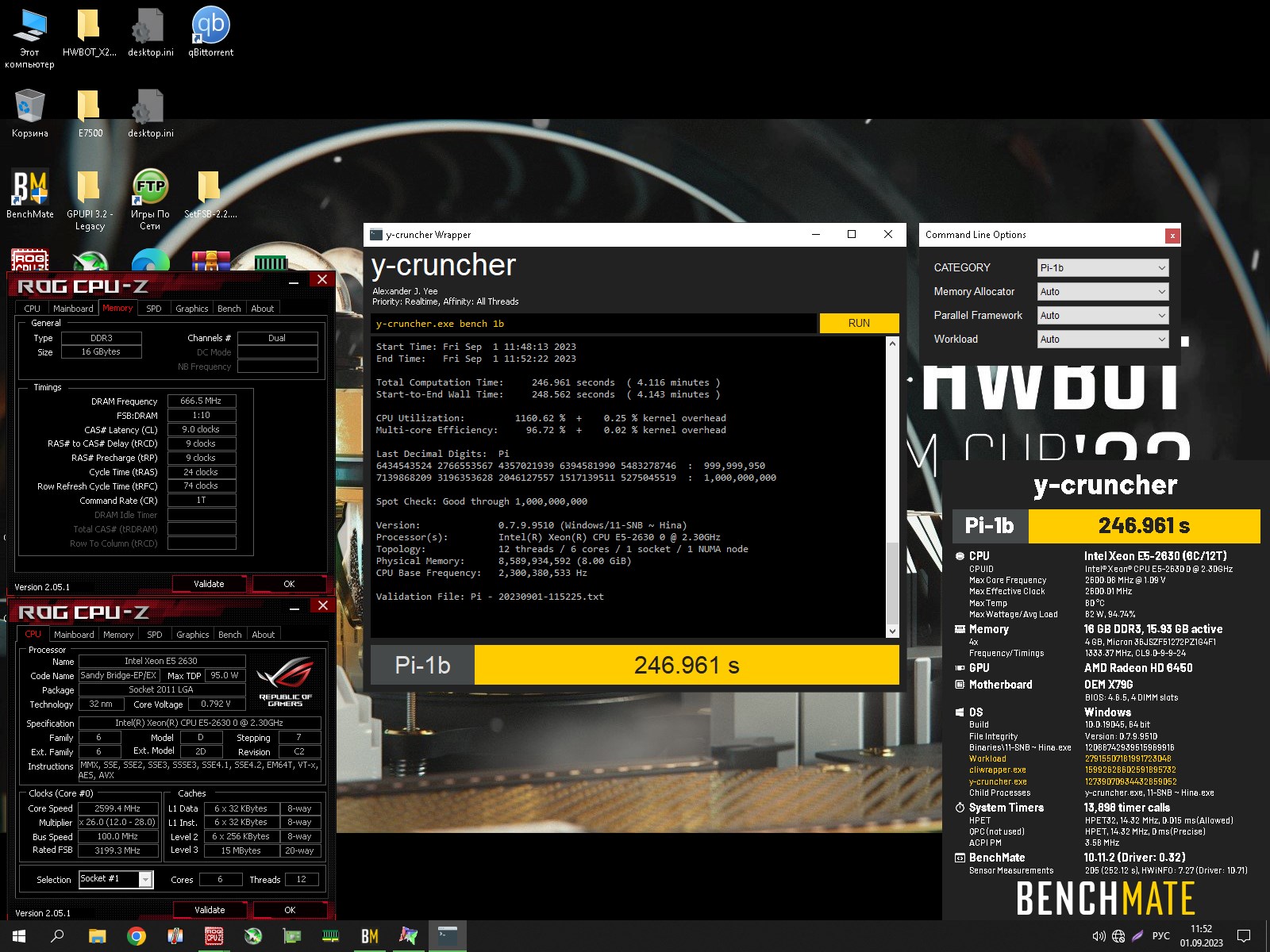Open Google Chrome from the taskbar

(x=137, y=936)
